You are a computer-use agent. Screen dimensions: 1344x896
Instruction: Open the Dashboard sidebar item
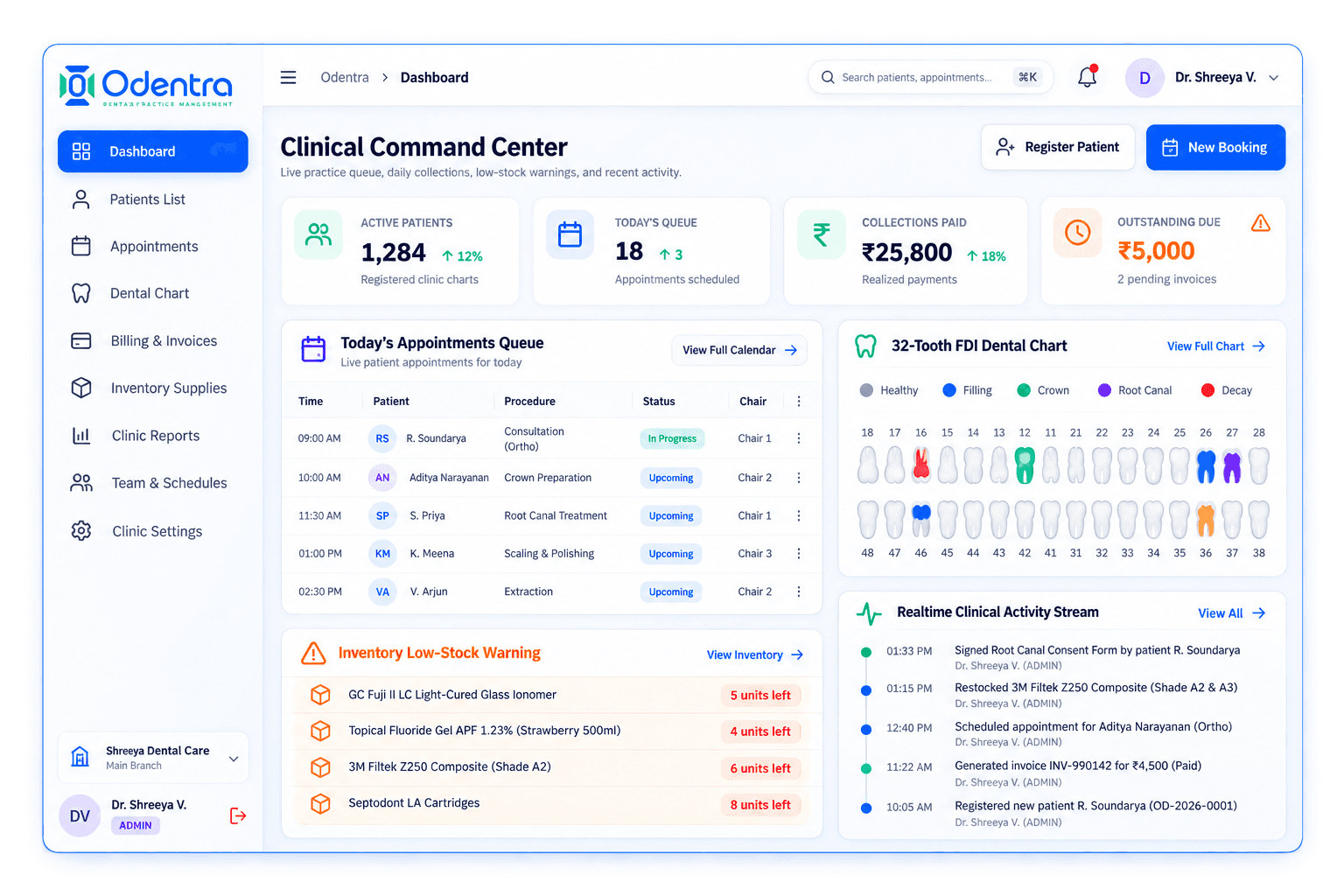click(x=153, y=151)
